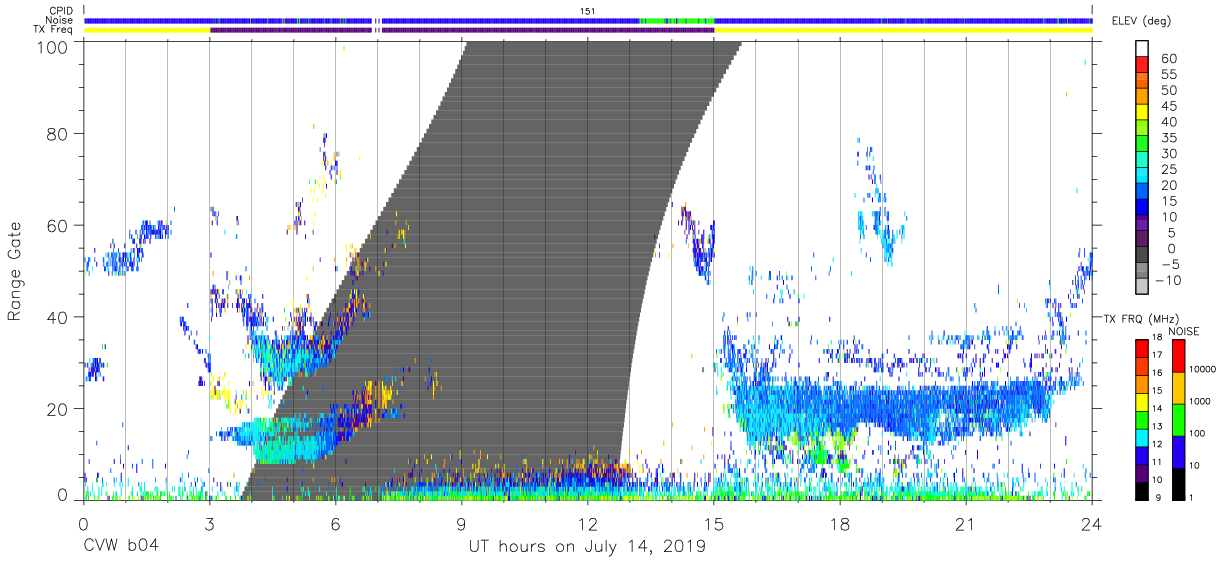Click the green segment of the top Noise strip
The image size is (1228, 567).
676,20
